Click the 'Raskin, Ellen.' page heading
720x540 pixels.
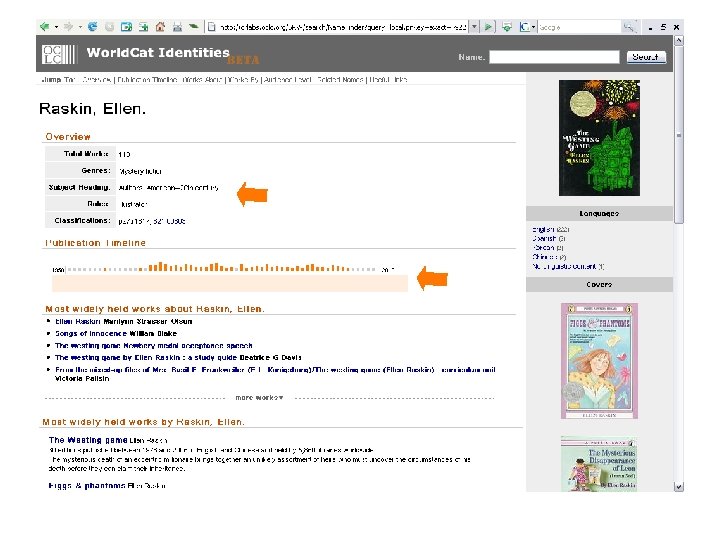tap(92, 109)
